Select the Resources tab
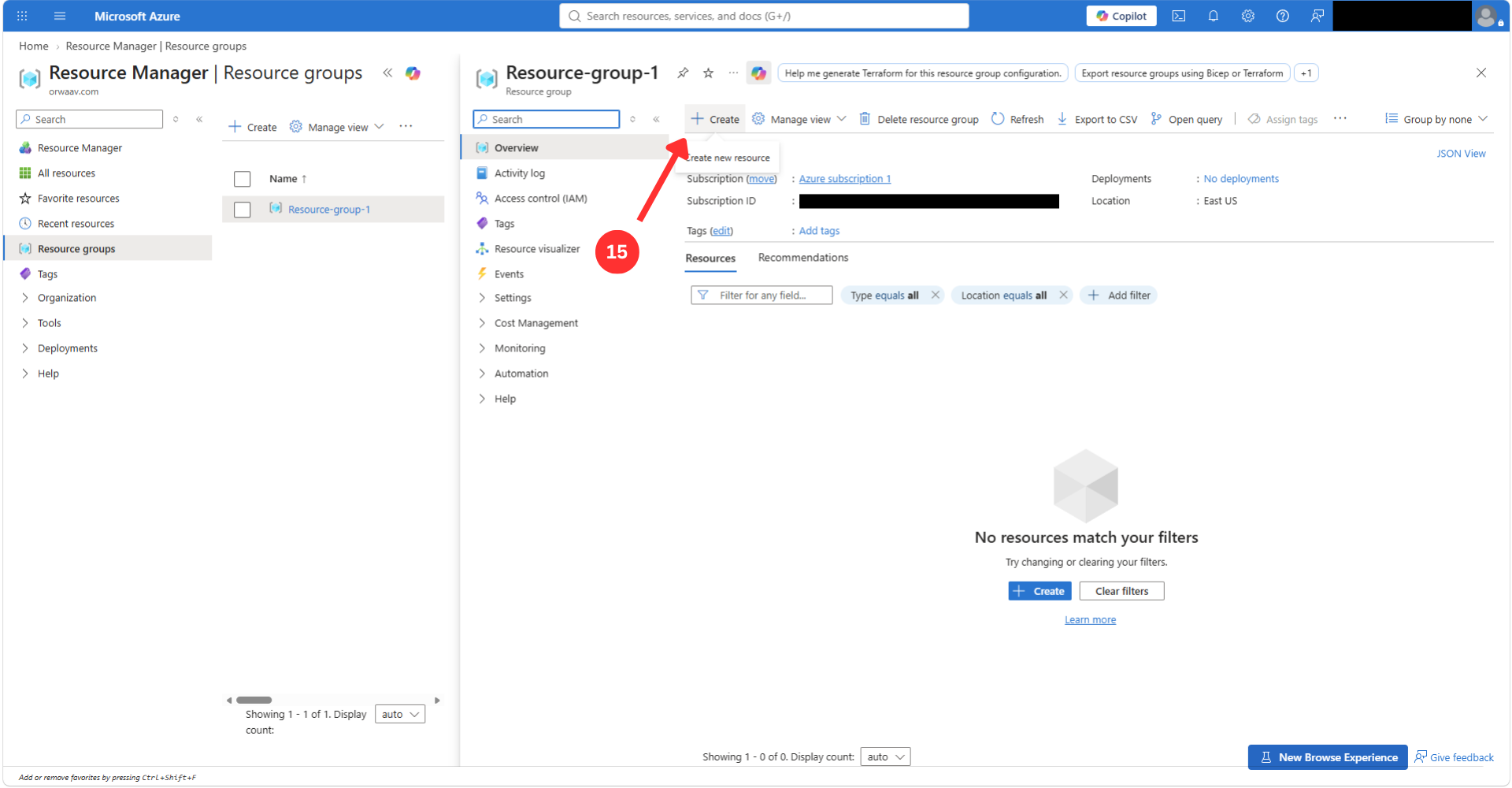 click(710, 258)
